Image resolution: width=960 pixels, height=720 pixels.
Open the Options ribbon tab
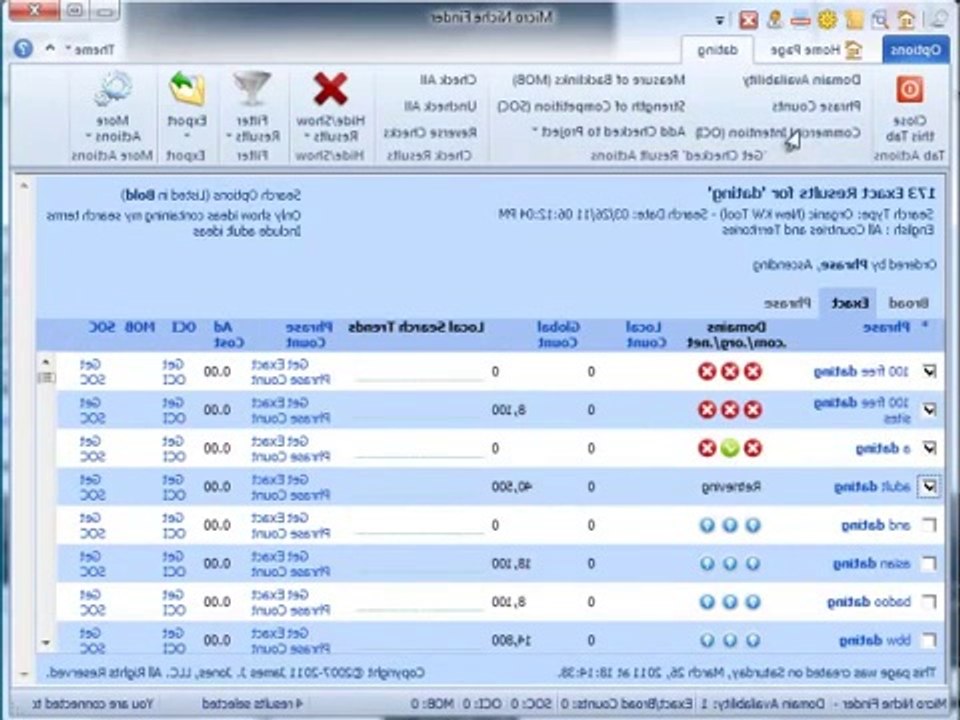coord(915,50)
